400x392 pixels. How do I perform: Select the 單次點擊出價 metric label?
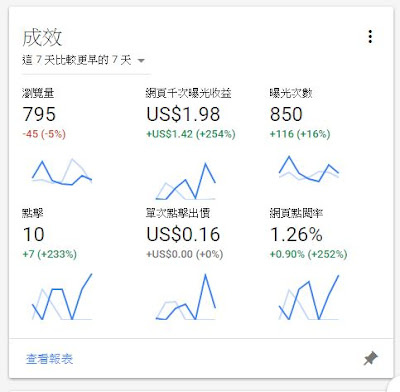click(x=178, y=213)
